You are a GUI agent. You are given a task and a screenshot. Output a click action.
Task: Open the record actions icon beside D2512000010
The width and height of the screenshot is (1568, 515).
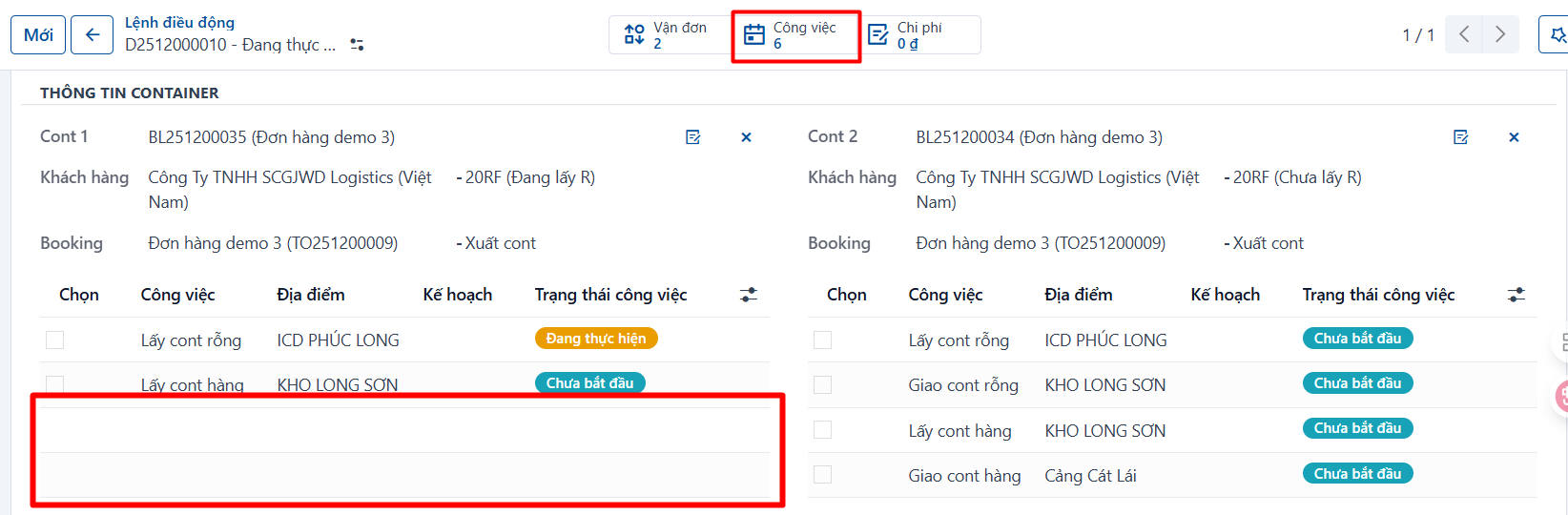tap(357, 45)
